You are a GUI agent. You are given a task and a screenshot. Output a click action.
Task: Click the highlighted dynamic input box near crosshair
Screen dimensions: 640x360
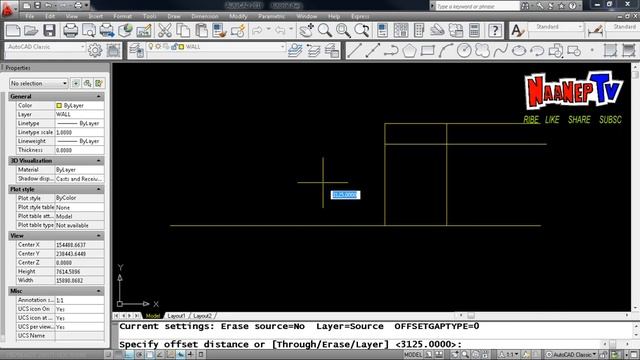pyautogui.click(x=345, y=195)
